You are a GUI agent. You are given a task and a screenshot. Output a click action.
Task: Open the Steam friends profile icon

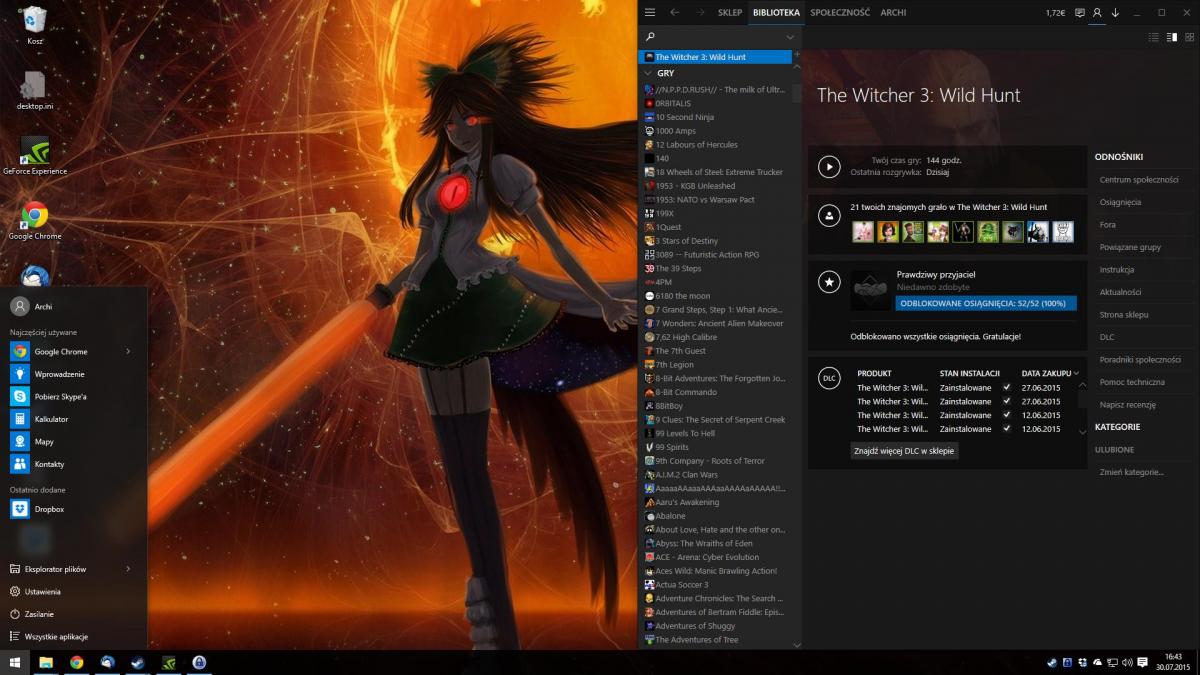click(1097, 12)
